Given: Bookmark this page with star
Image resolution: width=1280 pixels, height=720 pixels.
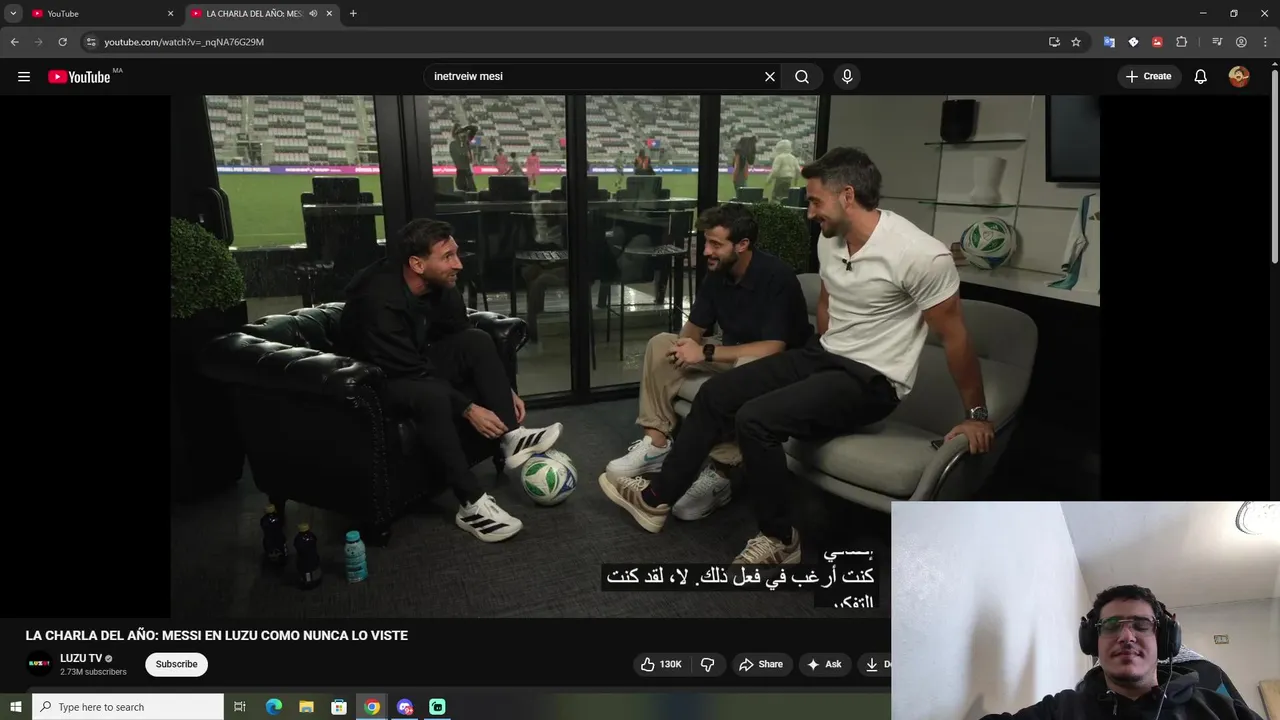Looking at the screenshot, I should [1076, 42].
